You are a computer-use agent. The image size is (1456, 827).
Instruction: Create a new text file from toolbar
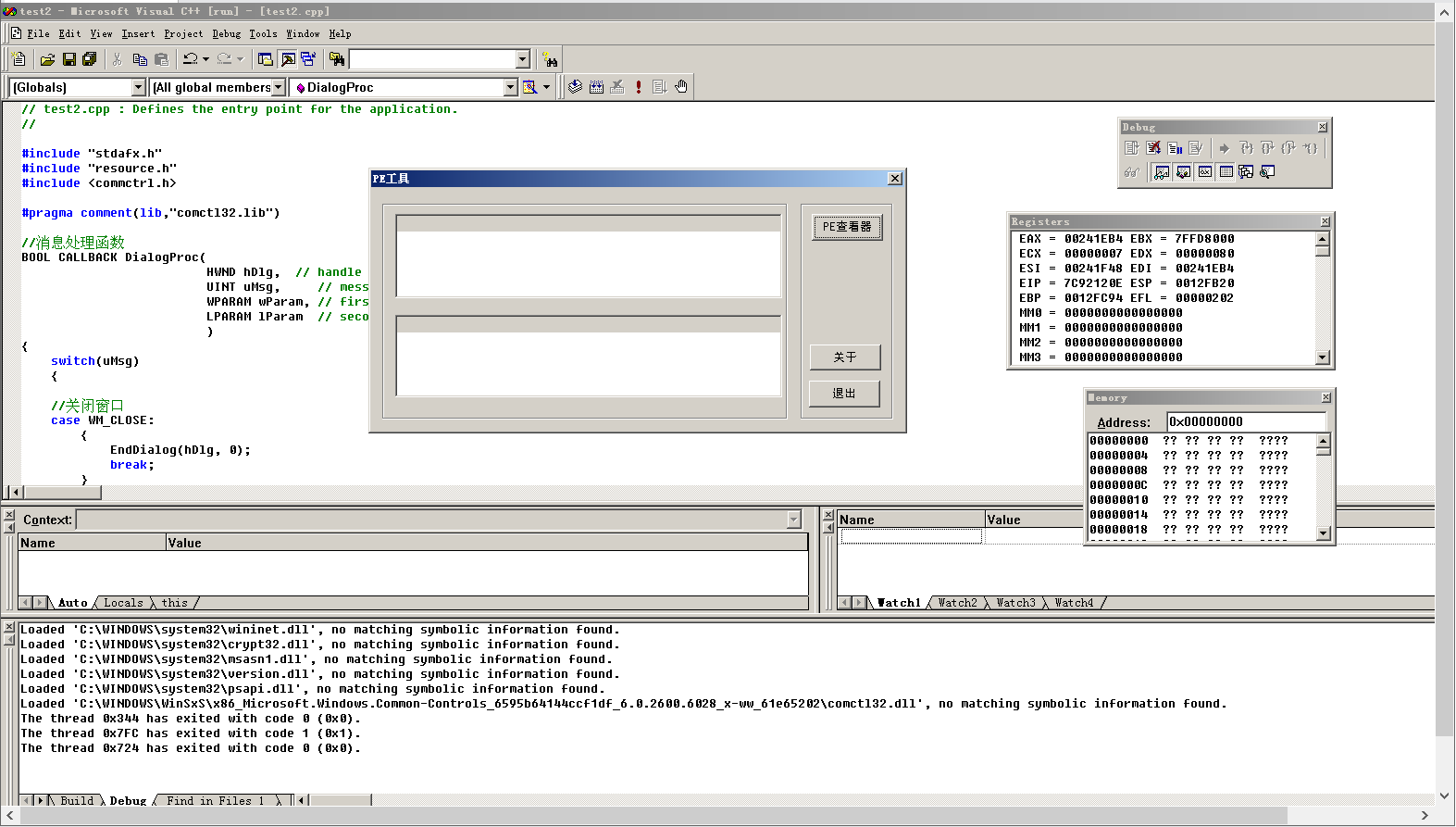[x=19, y=59]
